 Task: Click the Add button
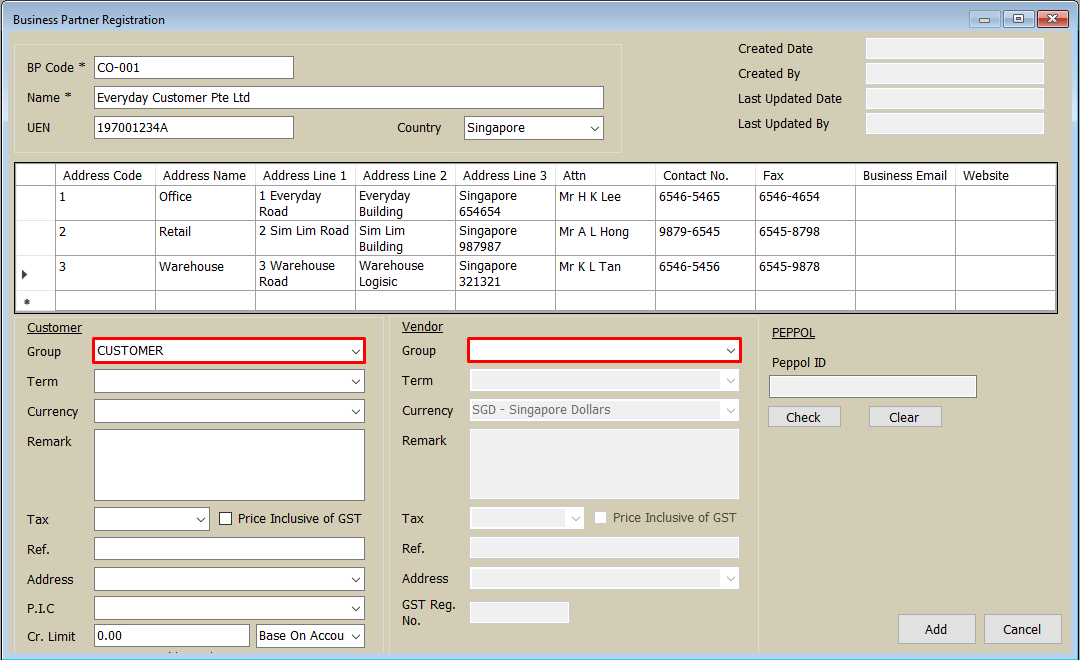(936, 629)
